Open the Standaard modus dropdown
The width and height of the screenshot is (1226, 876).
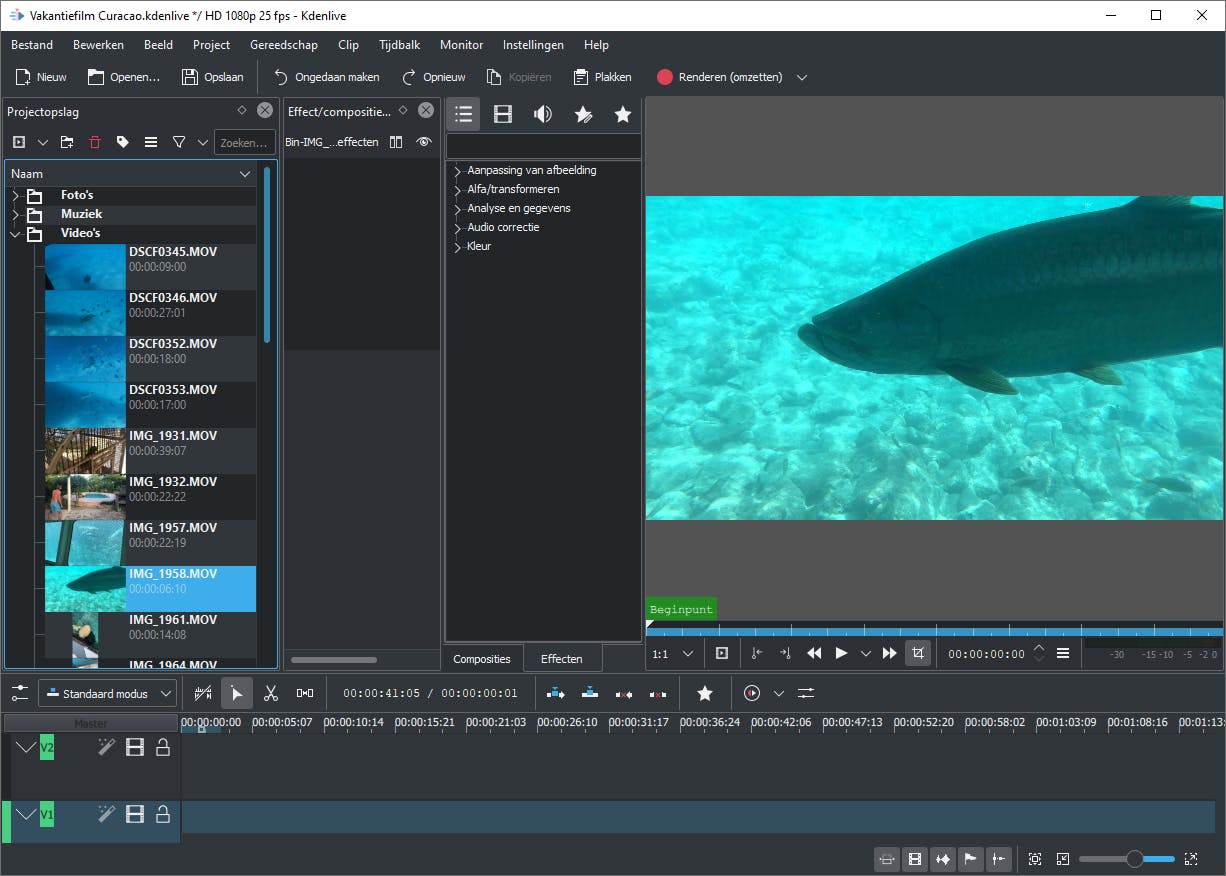[x=107, y=693]
